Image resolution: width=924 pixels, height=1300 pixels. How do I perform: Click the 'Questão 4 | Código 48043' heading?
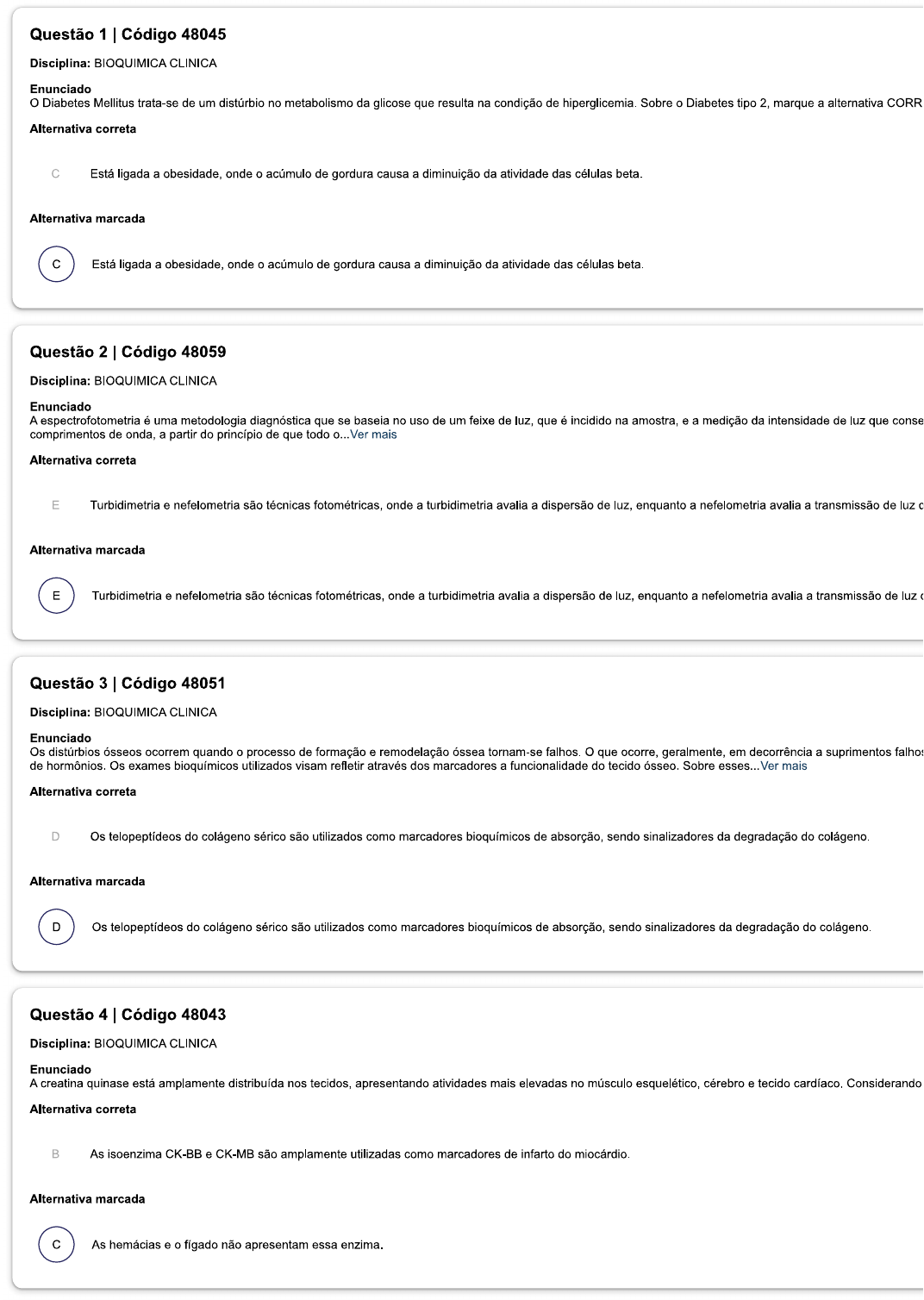pyautogui.click(x=128, y=1015)
